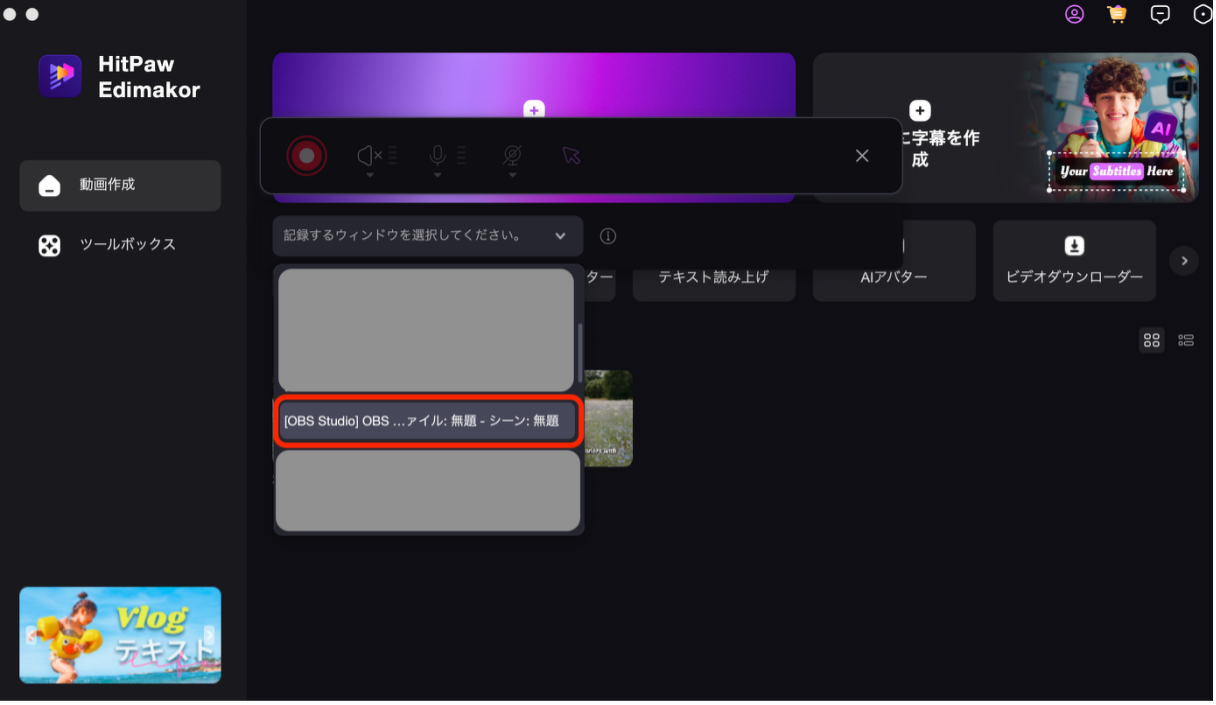The image size is (1216, 705).
Task: Open the 記録するウィンドウを選択してください dropdown
Action: pyautogui.click(x=427, y=236)
